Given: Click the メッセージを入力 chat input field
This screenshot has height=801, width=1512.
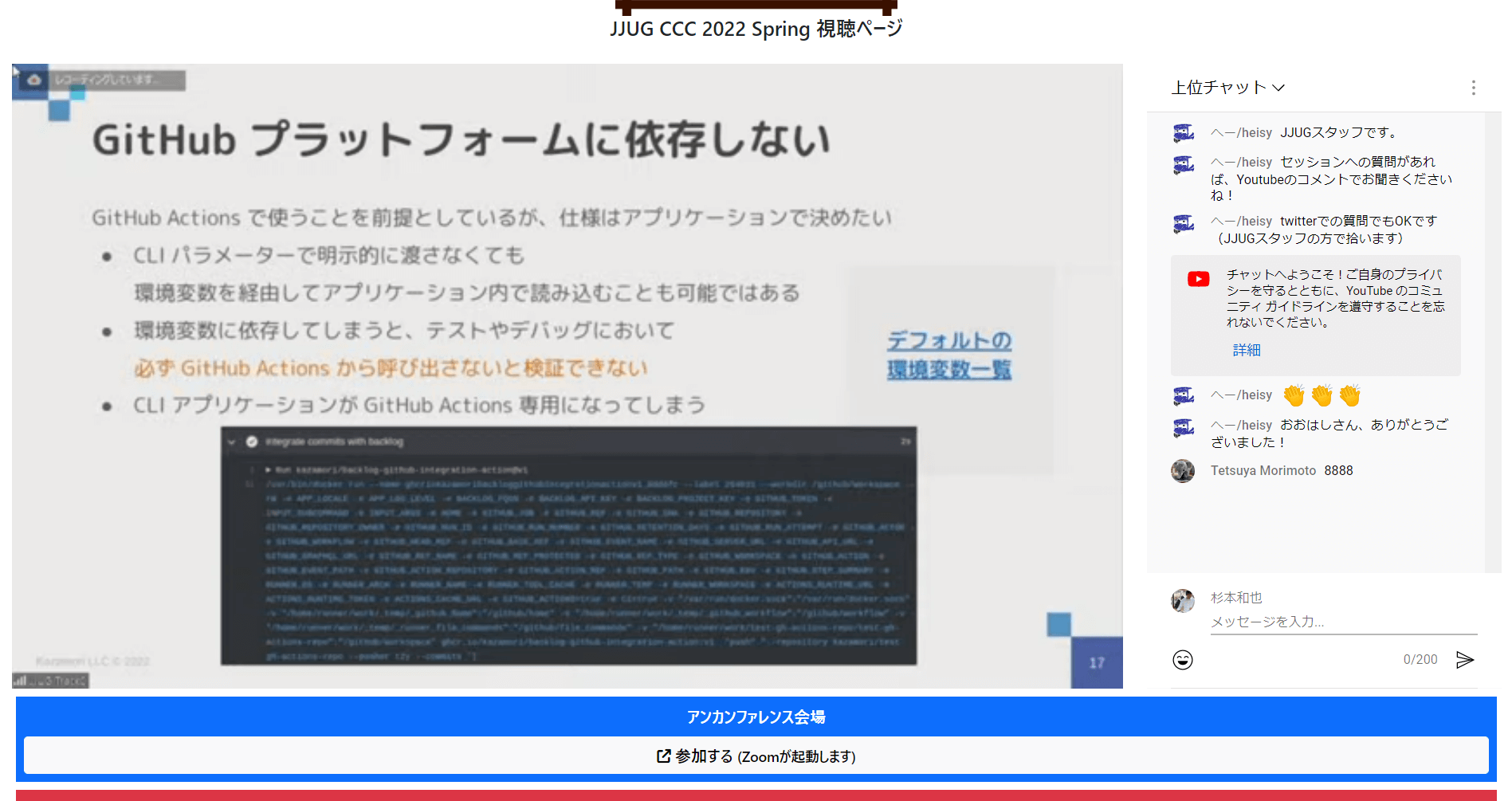Looking at the screenshot, I should point(1344,622).
